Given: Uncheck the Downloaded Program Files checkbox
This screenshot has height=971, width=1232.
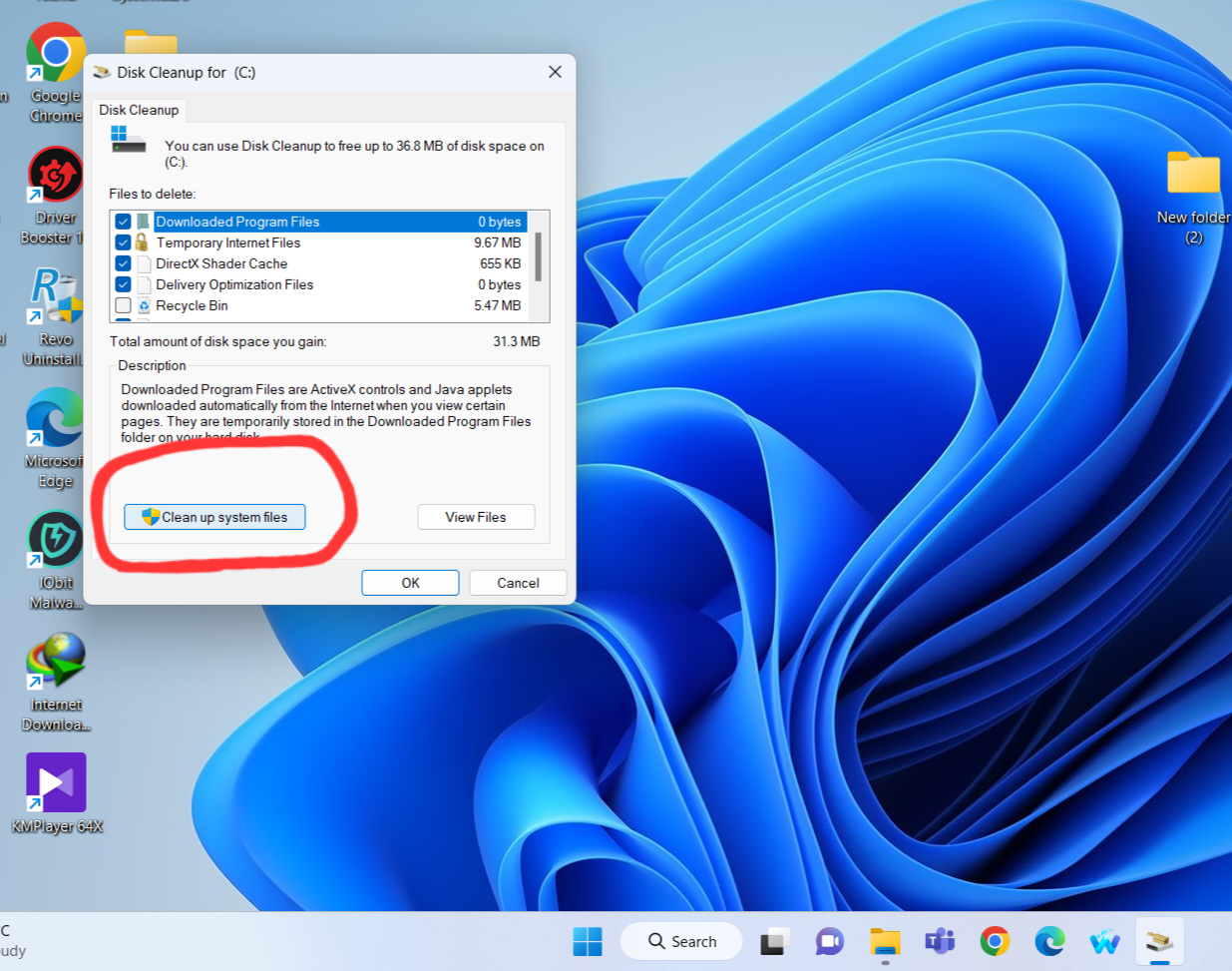Looking at the screenshot, I should [x=123, y=222].
